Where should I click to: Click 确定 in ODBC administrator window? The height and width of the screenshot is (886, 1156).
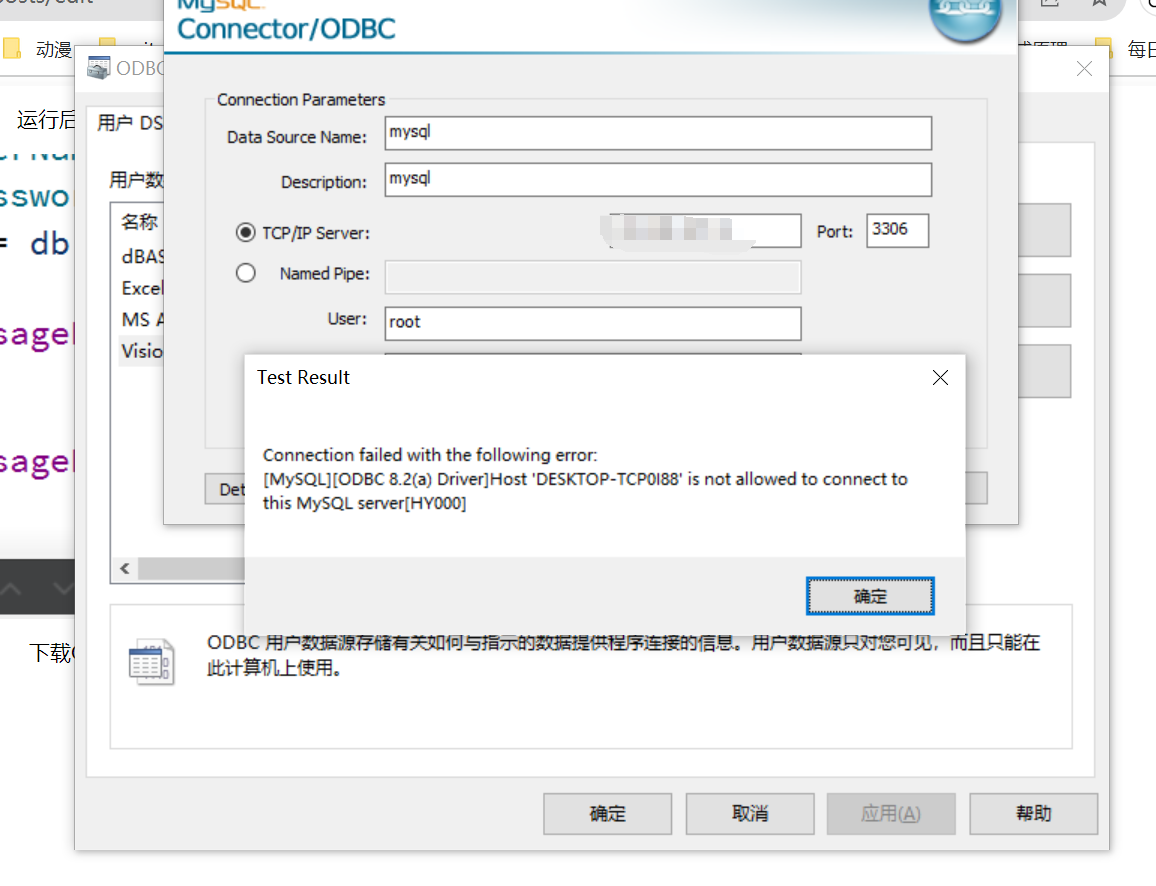click(x=607, y=814)
